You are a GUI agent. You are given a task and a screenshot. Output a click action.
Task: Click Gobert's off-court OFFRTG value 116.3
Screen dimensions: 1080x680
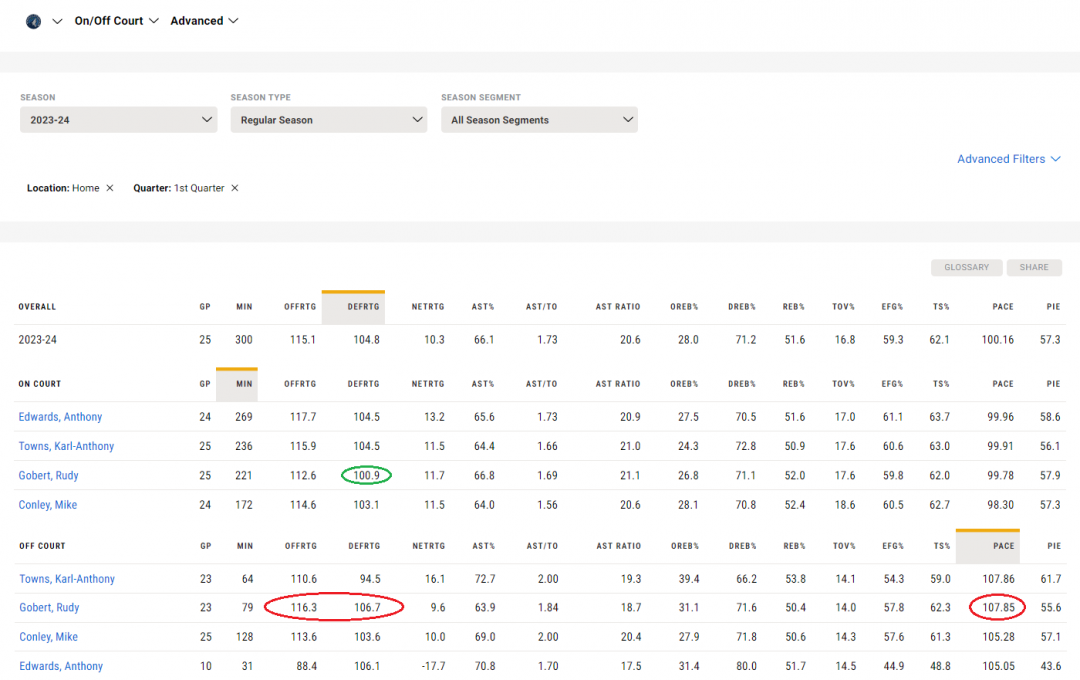coord(304,608)
